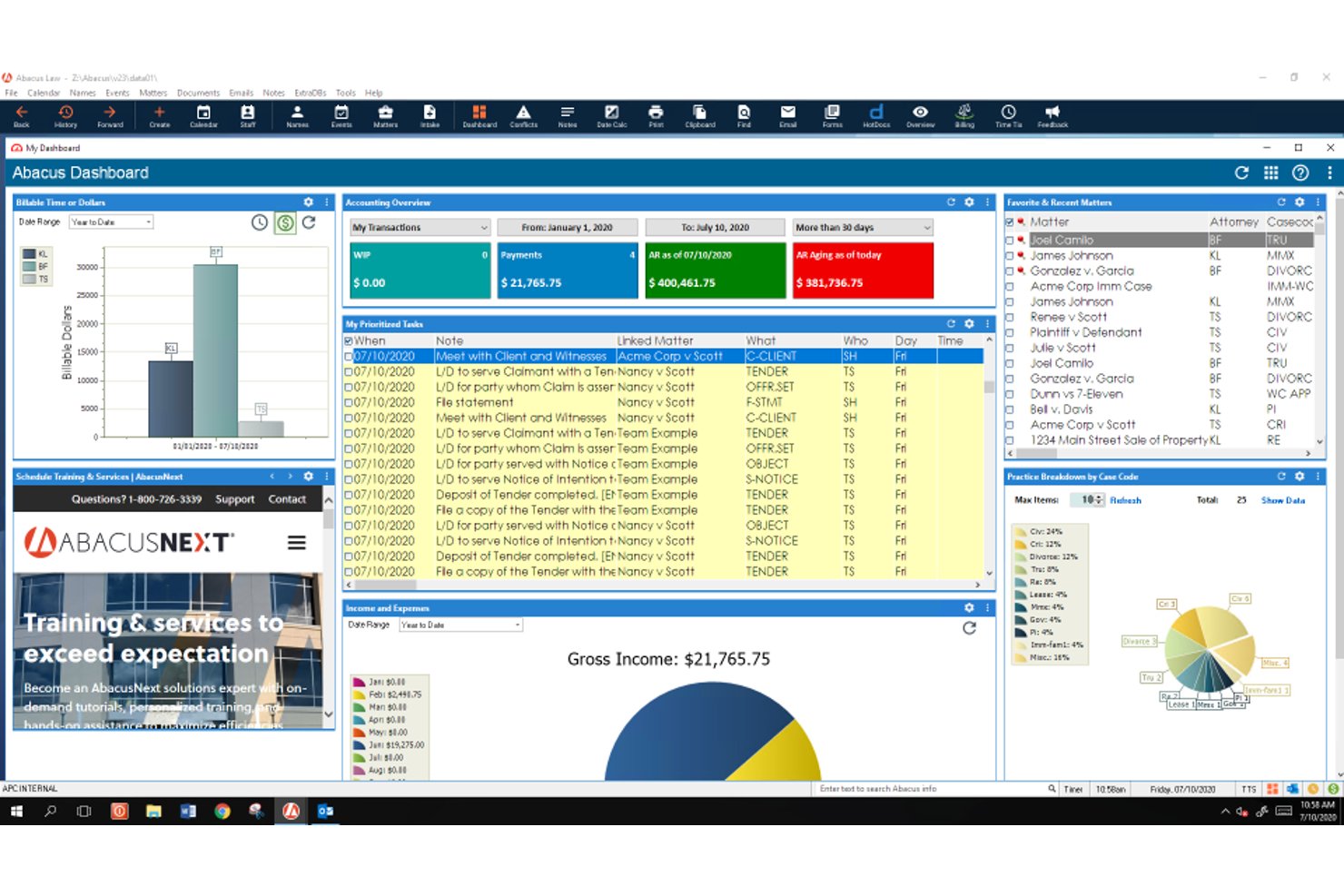Open Income and Expenses Date Range dropdown

tap(461, 625)
